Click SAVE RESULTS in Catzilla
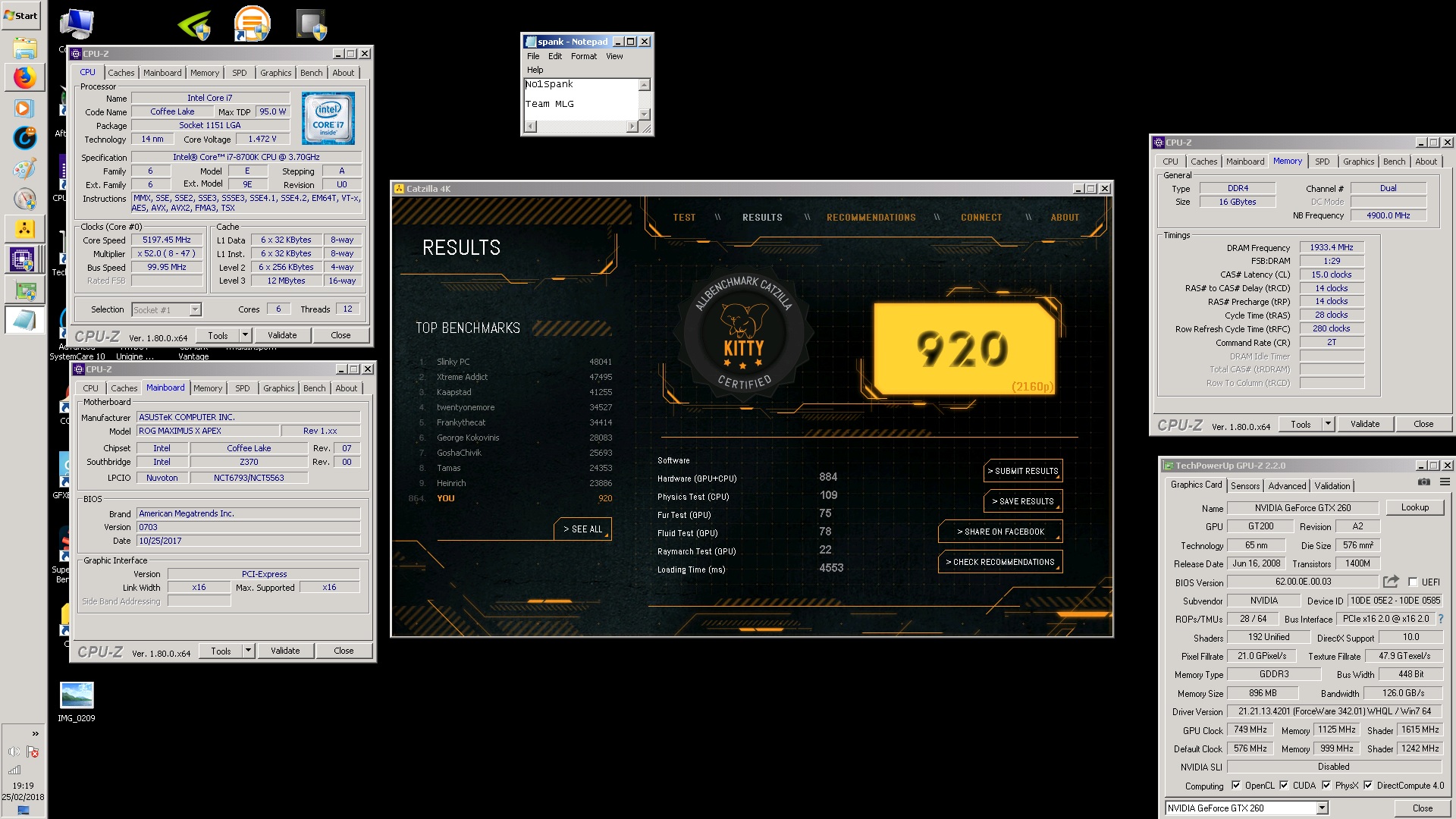Viewport: 1456px width, 819px height. coord(1023,501)
